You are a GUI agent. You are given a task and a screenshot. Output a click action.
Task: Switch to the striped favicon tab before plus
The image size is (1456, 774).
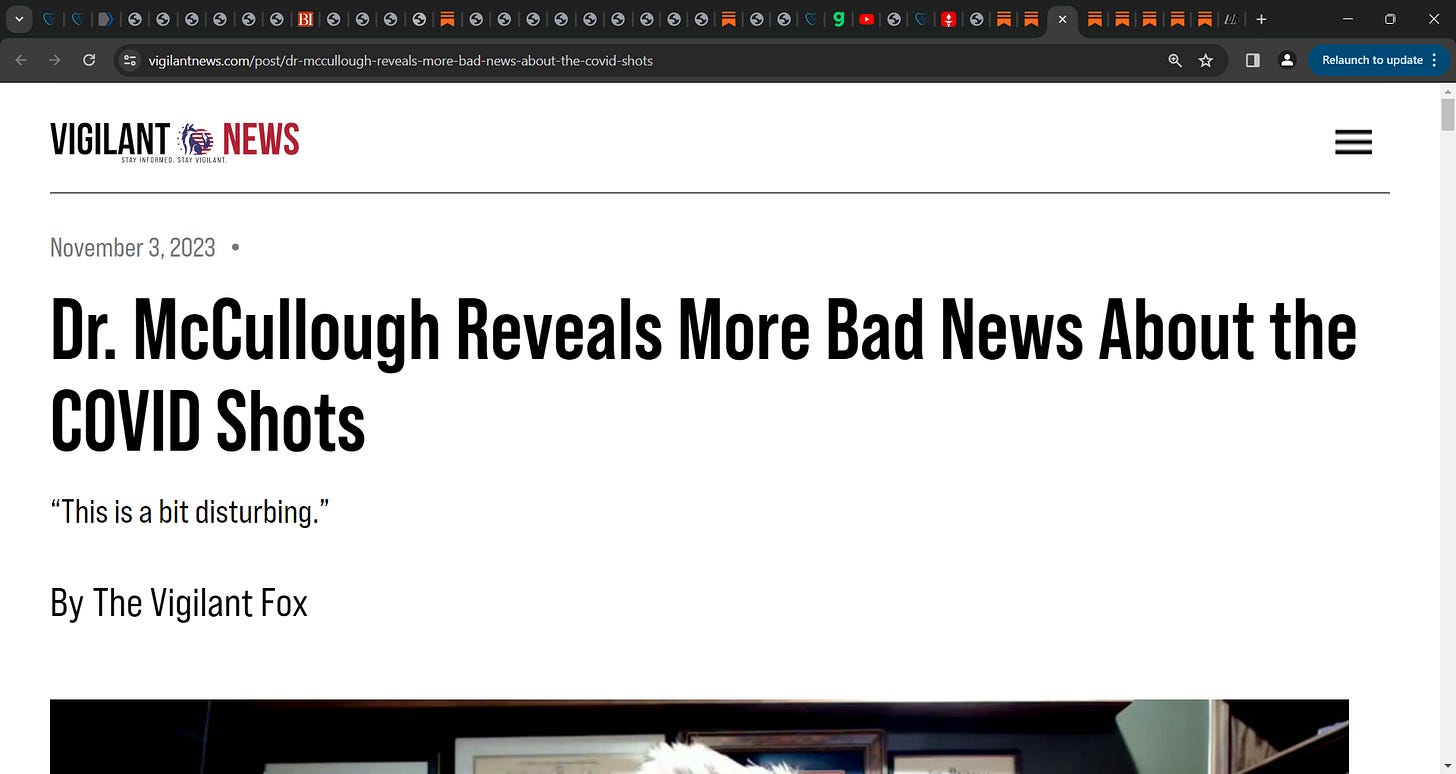[1231, 19]
